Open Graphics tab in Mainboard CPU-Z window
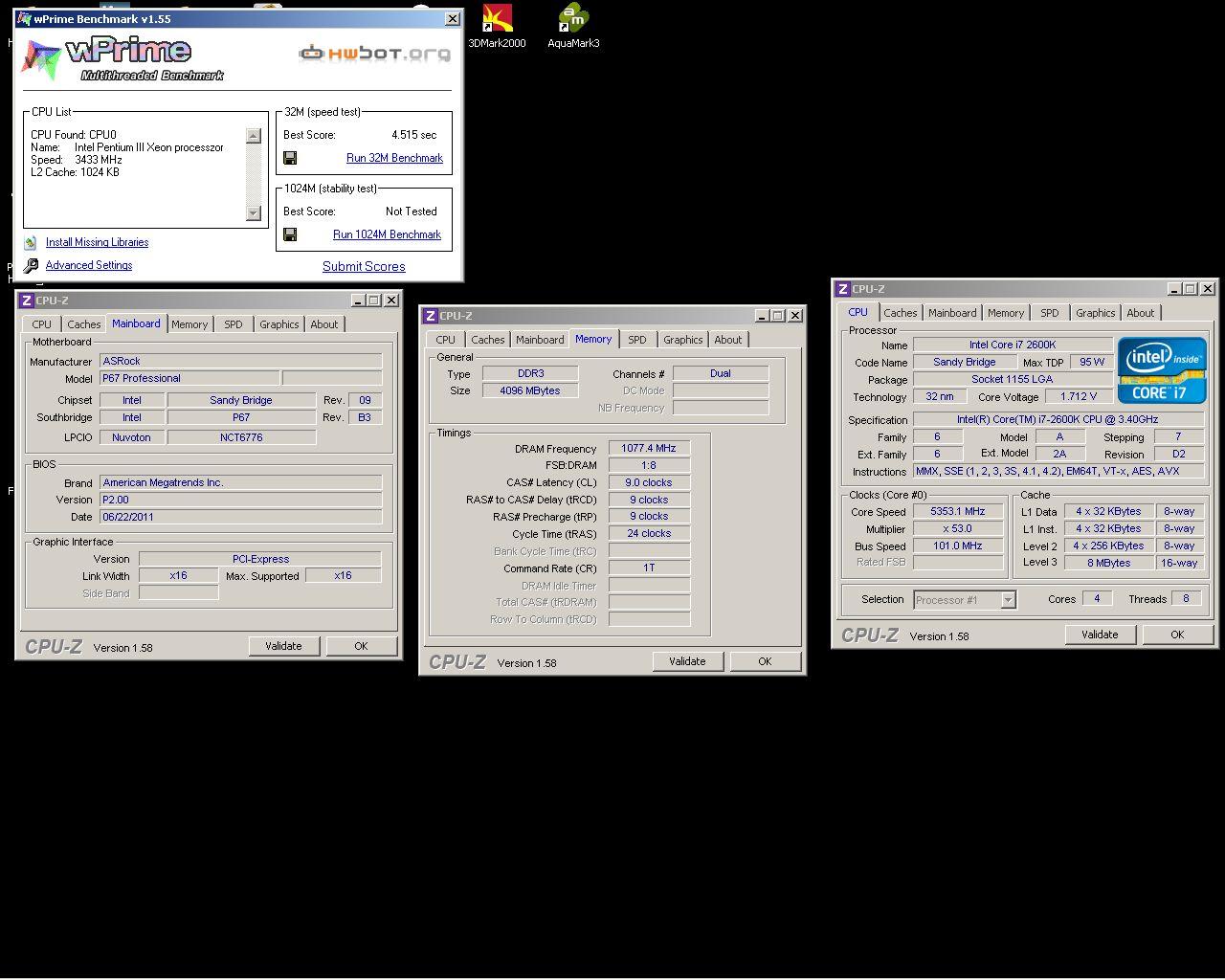Viewport: 1225px width, 980px height. 279,324
